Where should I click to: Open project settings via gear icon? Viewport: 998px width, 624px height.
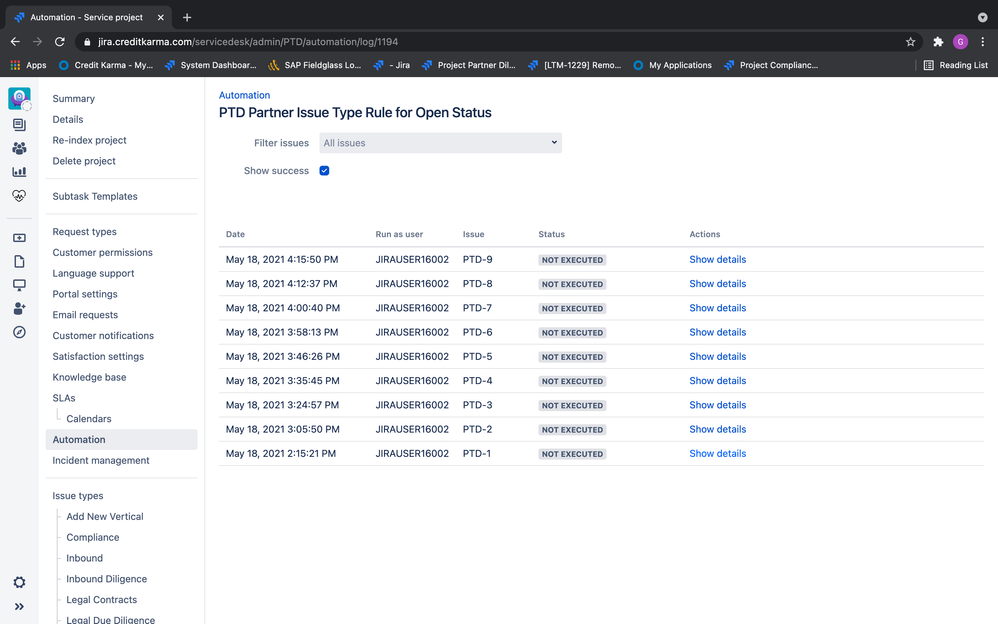[19, 582]
